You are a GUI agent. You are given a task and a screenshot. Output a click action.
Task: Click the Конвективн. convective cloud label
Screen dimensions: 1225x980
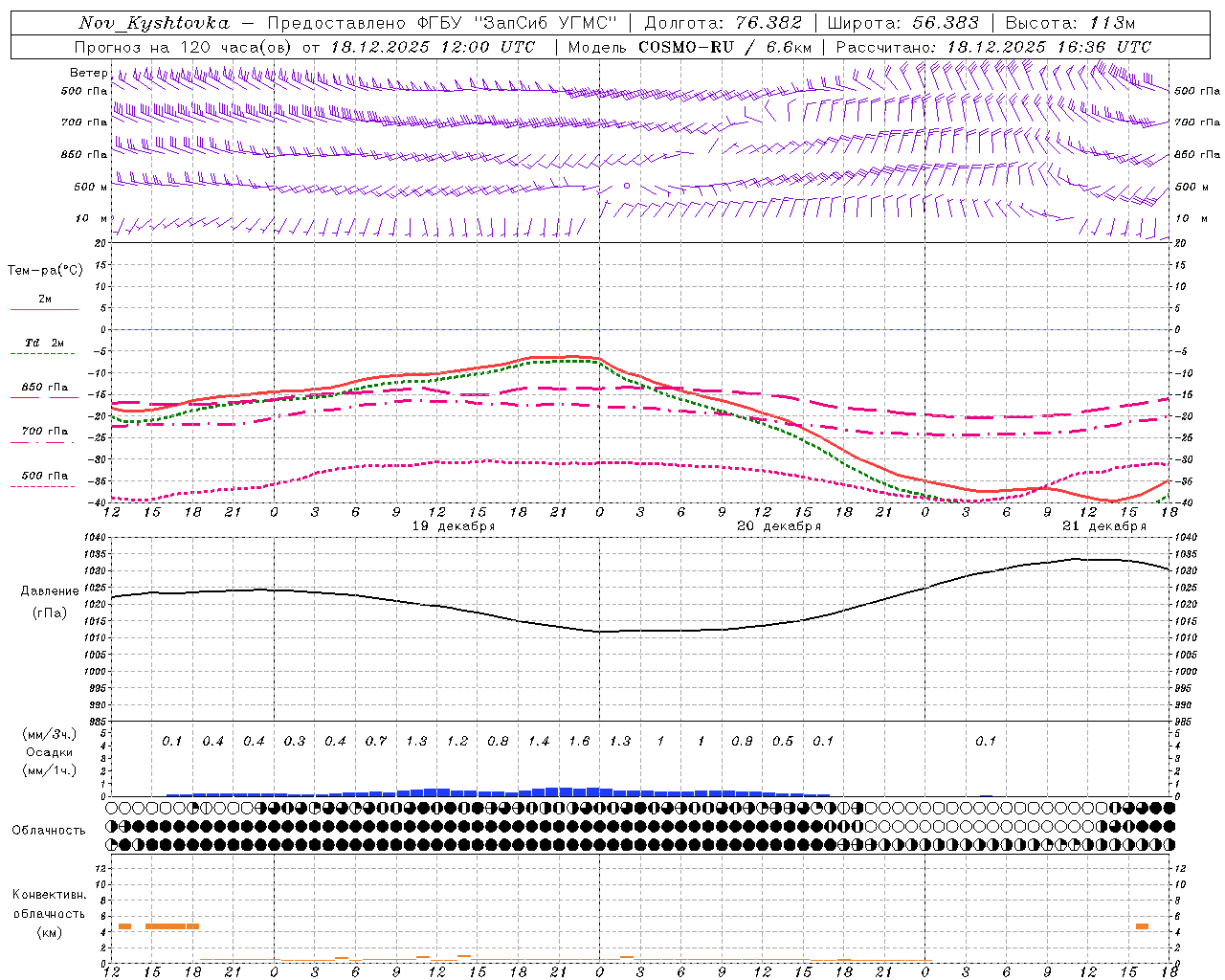click(49, 895)
